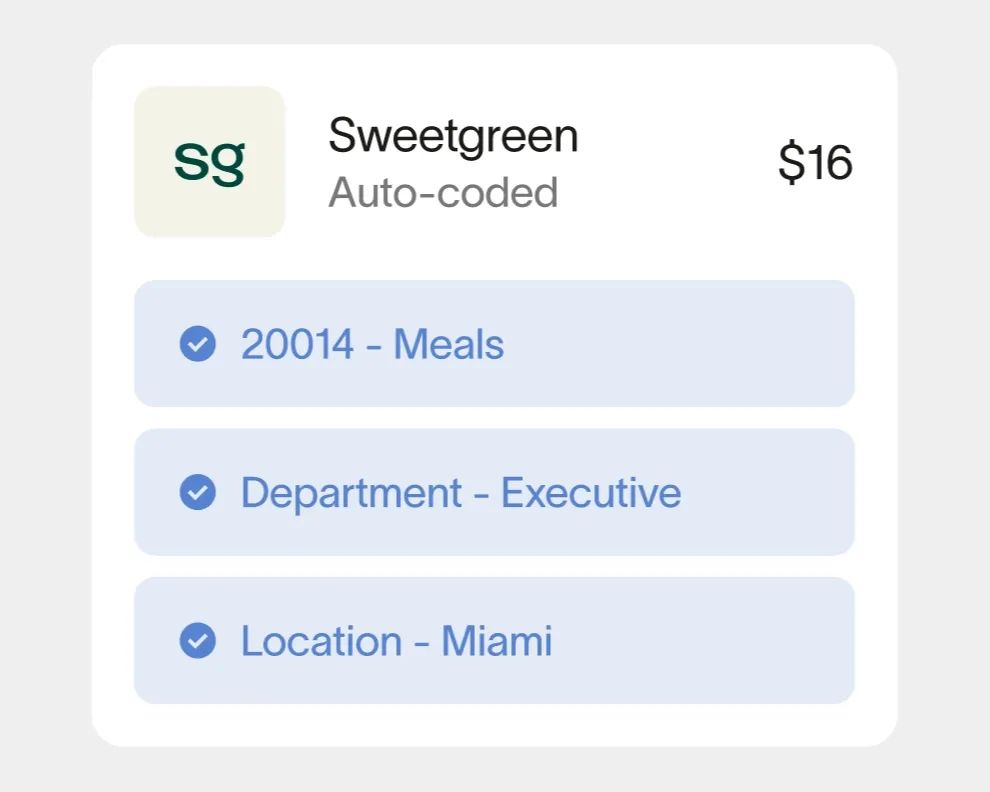Viewport: 990px width, 792px height.
Task: Click the Auto-coded status label
Action: coord(443,192)
